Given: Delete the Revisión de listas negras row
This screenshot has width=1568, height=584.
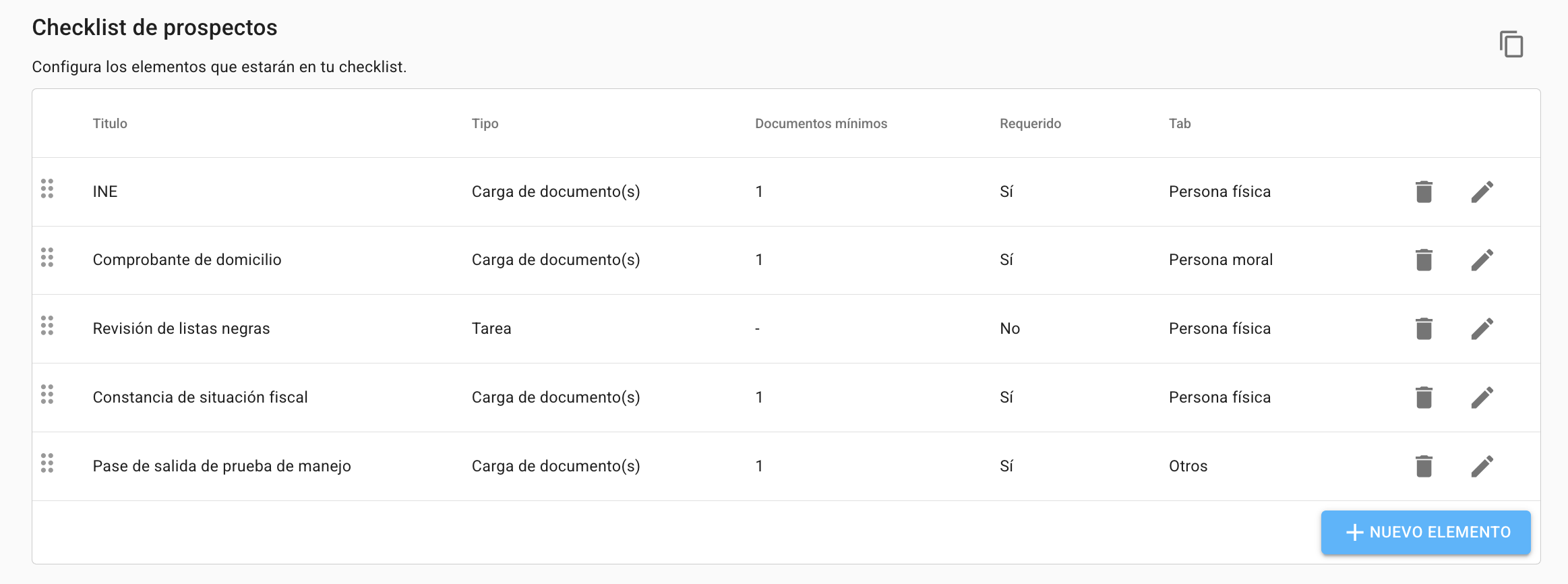Looking at the screenshot, I should click(x=1424, y=329).
